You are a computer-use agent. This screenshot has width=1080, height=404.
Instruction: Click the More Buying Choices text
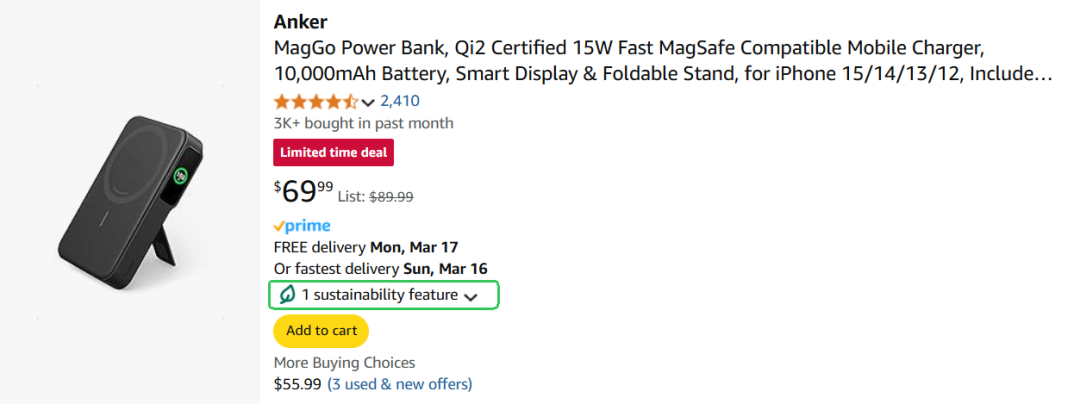pyautogui.click(x=344, y=363)
